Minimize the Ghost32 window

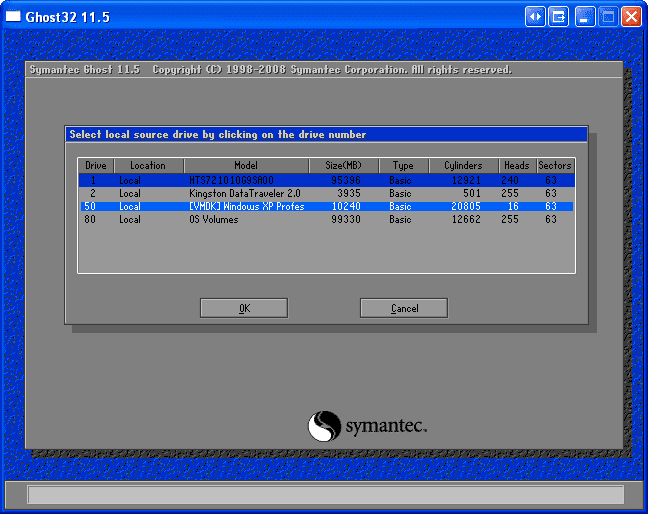(x=583, y=16)
